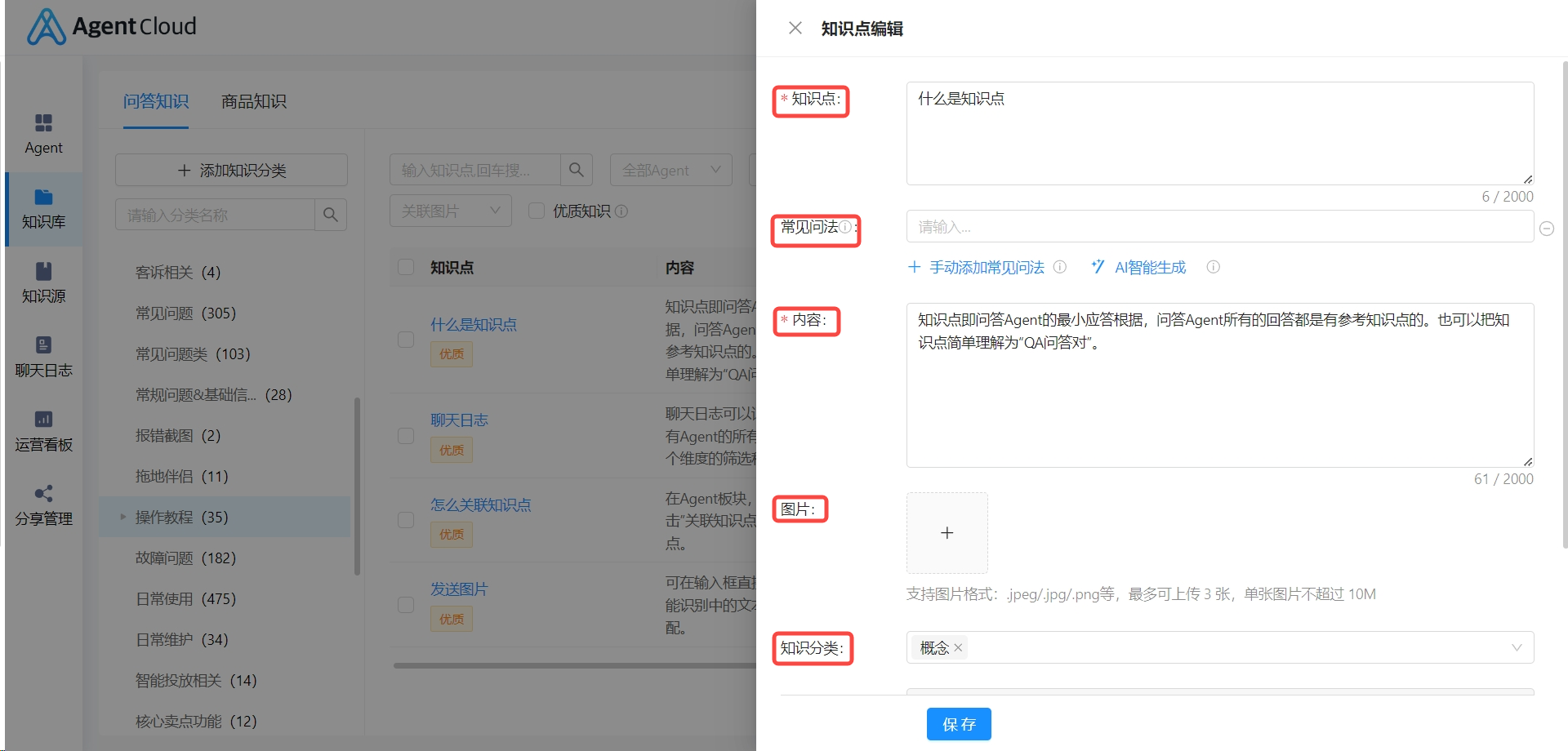Click the 知识点 text area
Viewport: 1568px width, 751px height.
click(1220, 133)
